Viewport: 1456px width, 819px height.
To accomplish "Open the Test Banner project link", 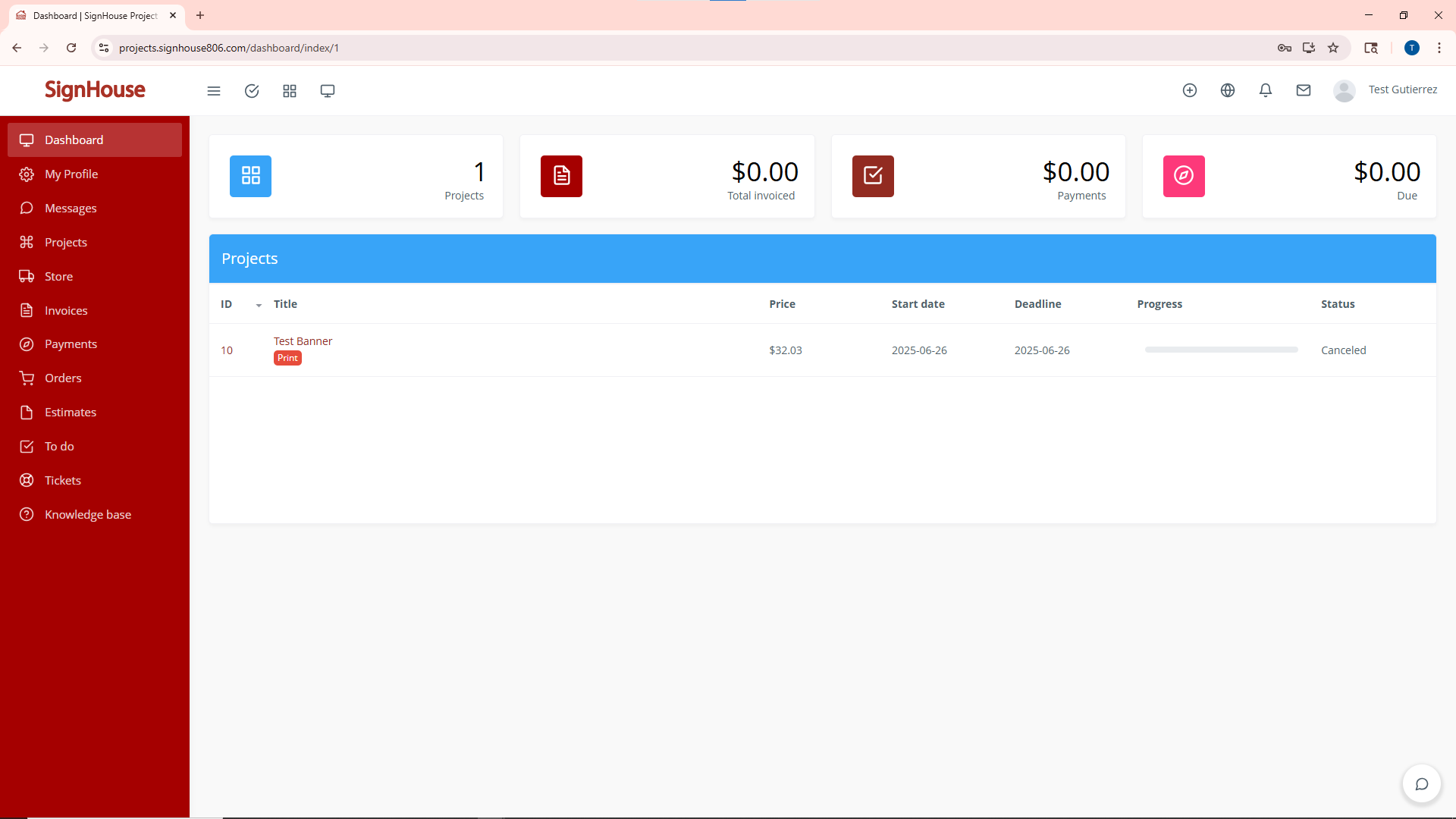I will pos(302,340).
